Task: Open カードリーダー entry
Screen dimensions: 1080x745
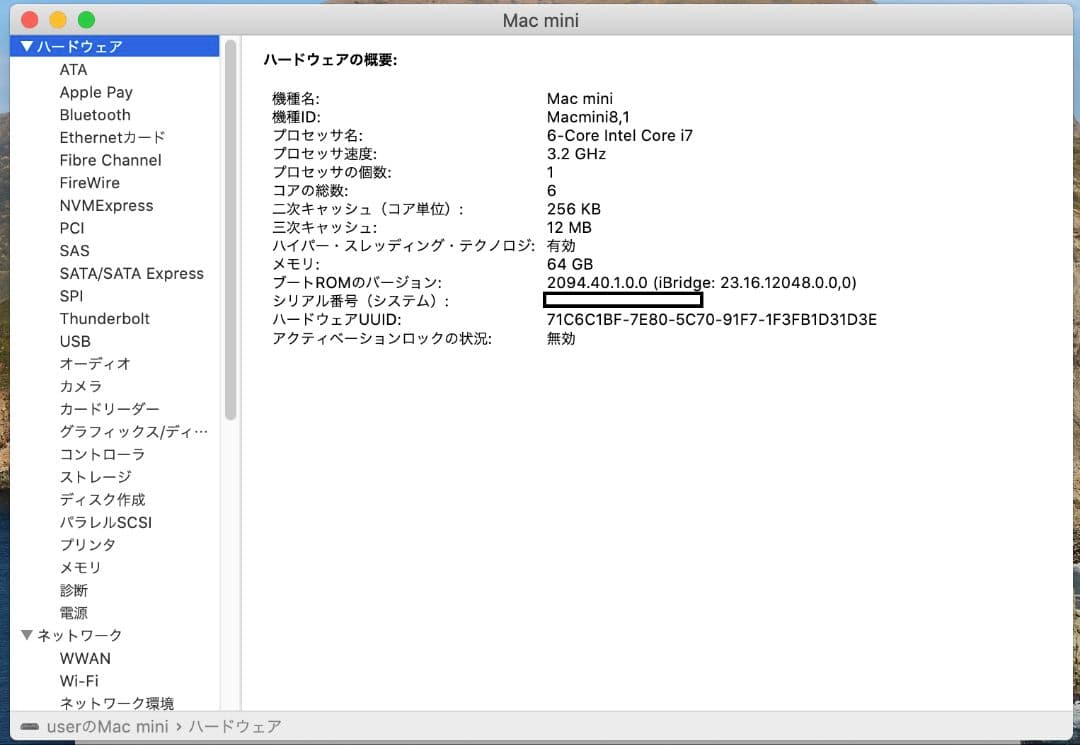Action: tap(109, 409)
